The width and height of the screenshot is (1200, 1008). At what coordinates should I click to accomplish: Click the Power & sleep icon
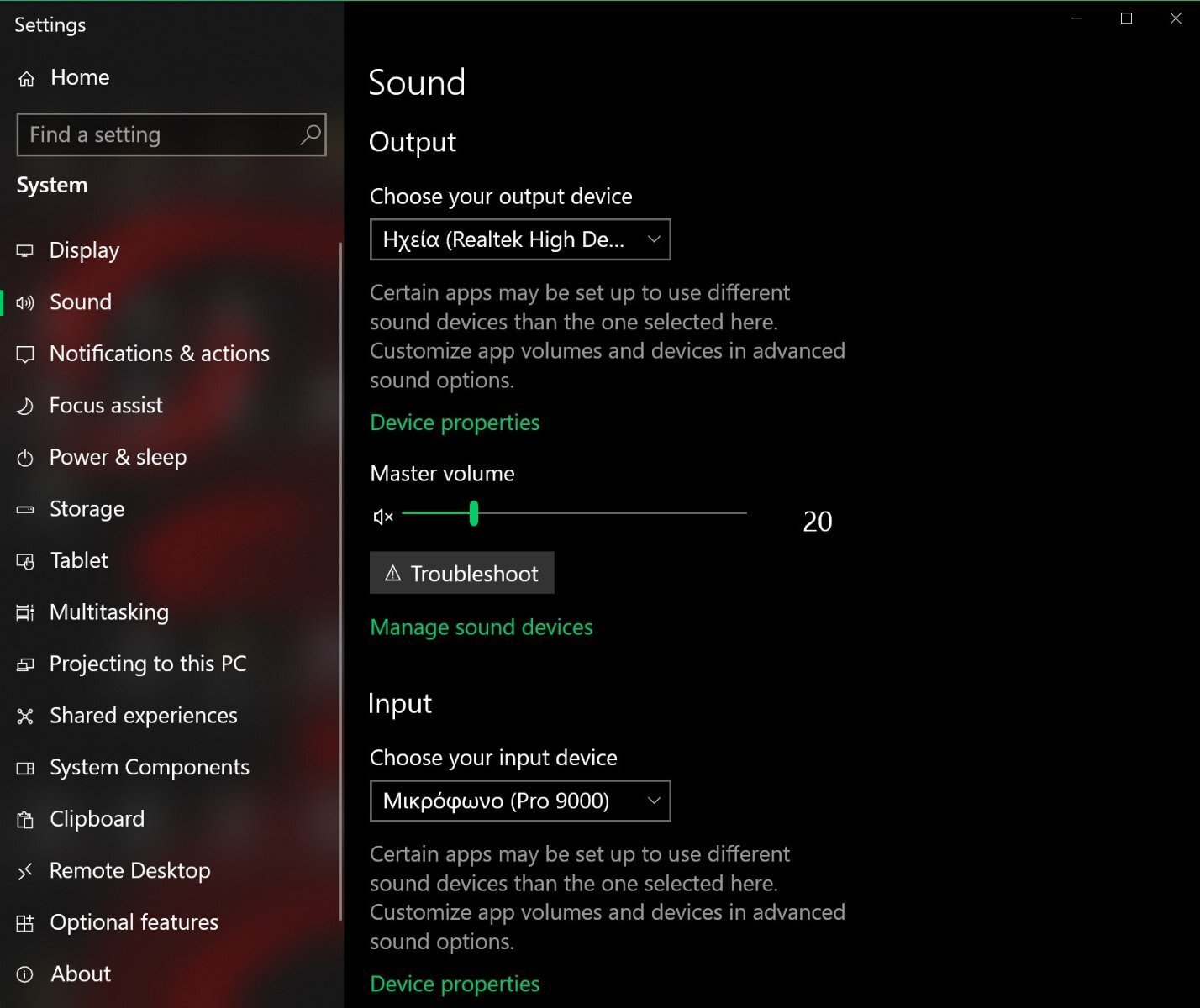(x=25, y=458)
